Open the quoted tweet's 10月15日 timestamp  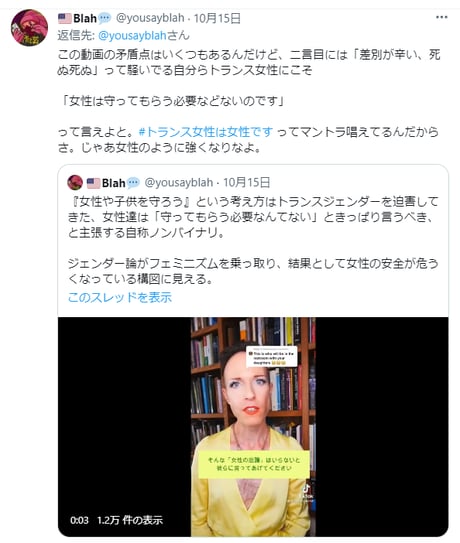[x=246, y=183]
